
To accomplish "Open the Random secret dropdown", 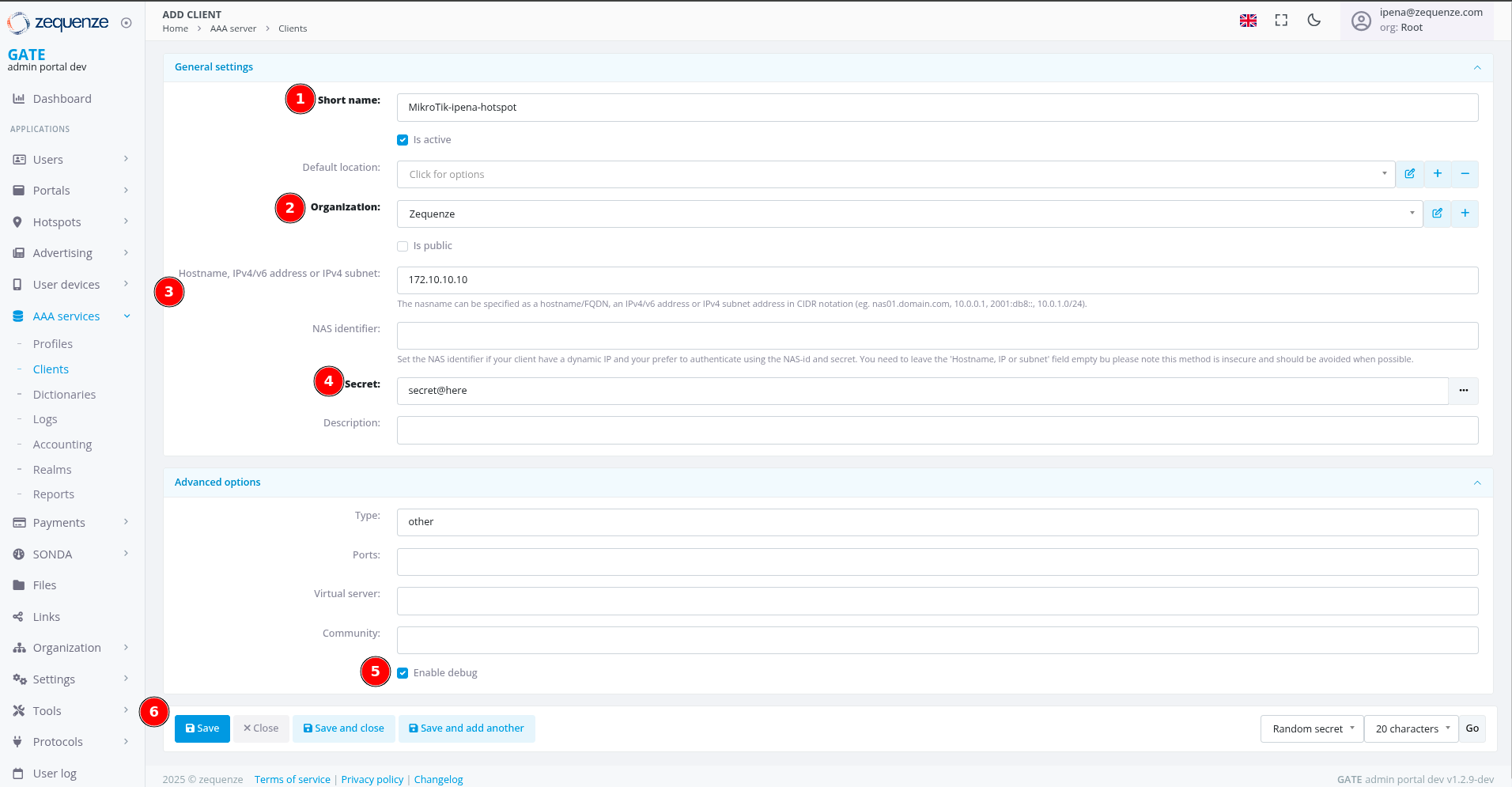I will (x=1312, y=728).
